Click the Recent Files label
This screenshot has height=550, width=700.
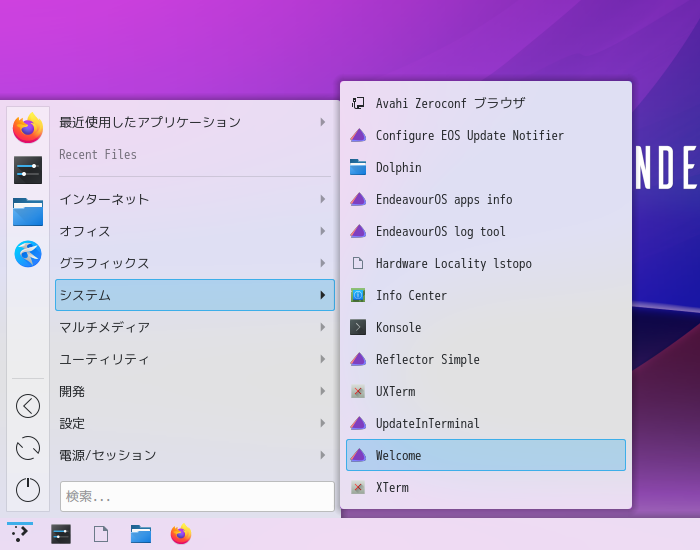point(98,154)
